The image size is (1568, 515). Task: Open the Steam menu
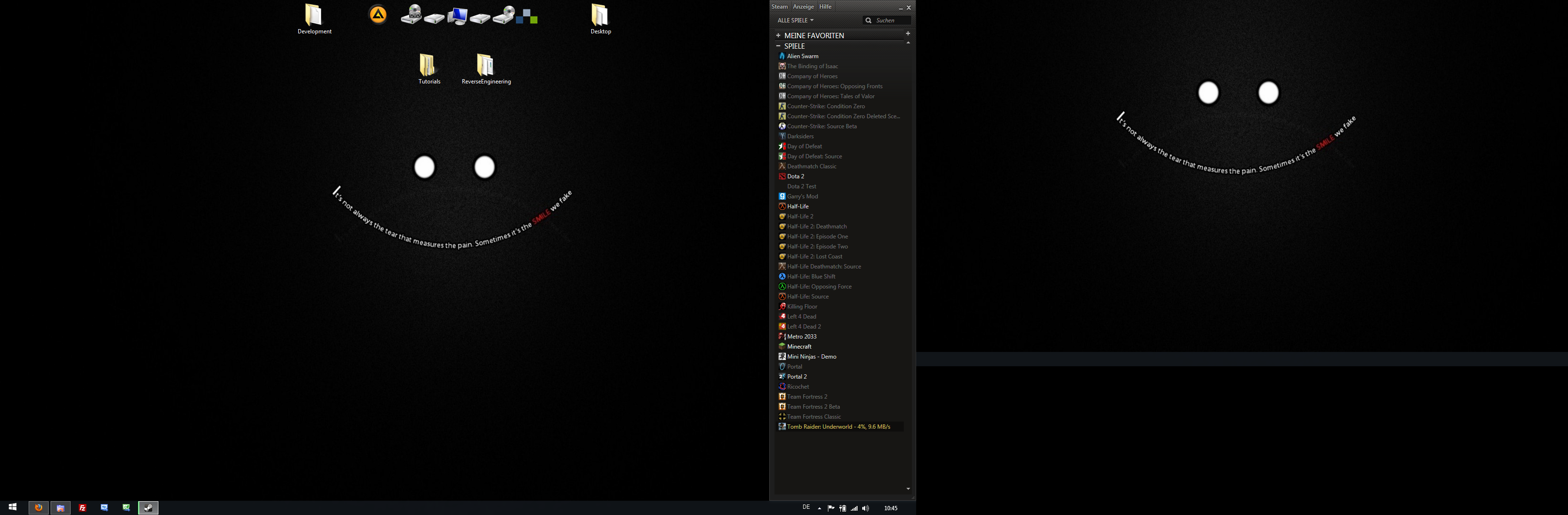click(x=780, y=7)
